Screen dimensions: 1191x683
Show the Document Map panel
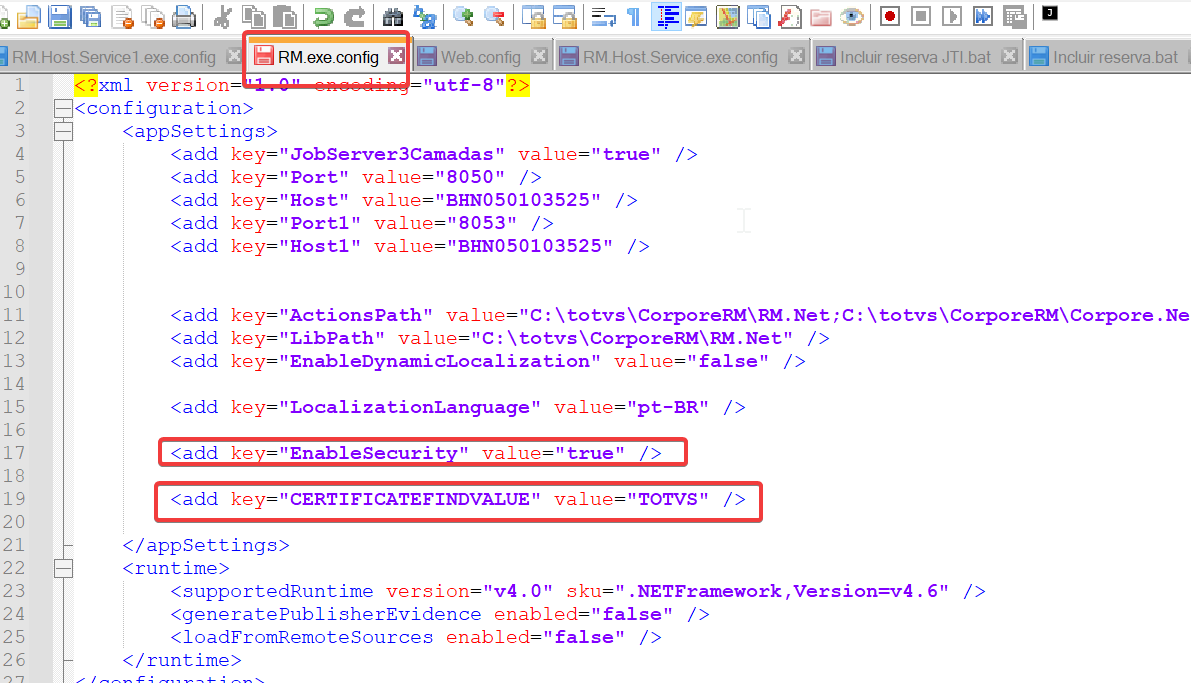[728, 17]
